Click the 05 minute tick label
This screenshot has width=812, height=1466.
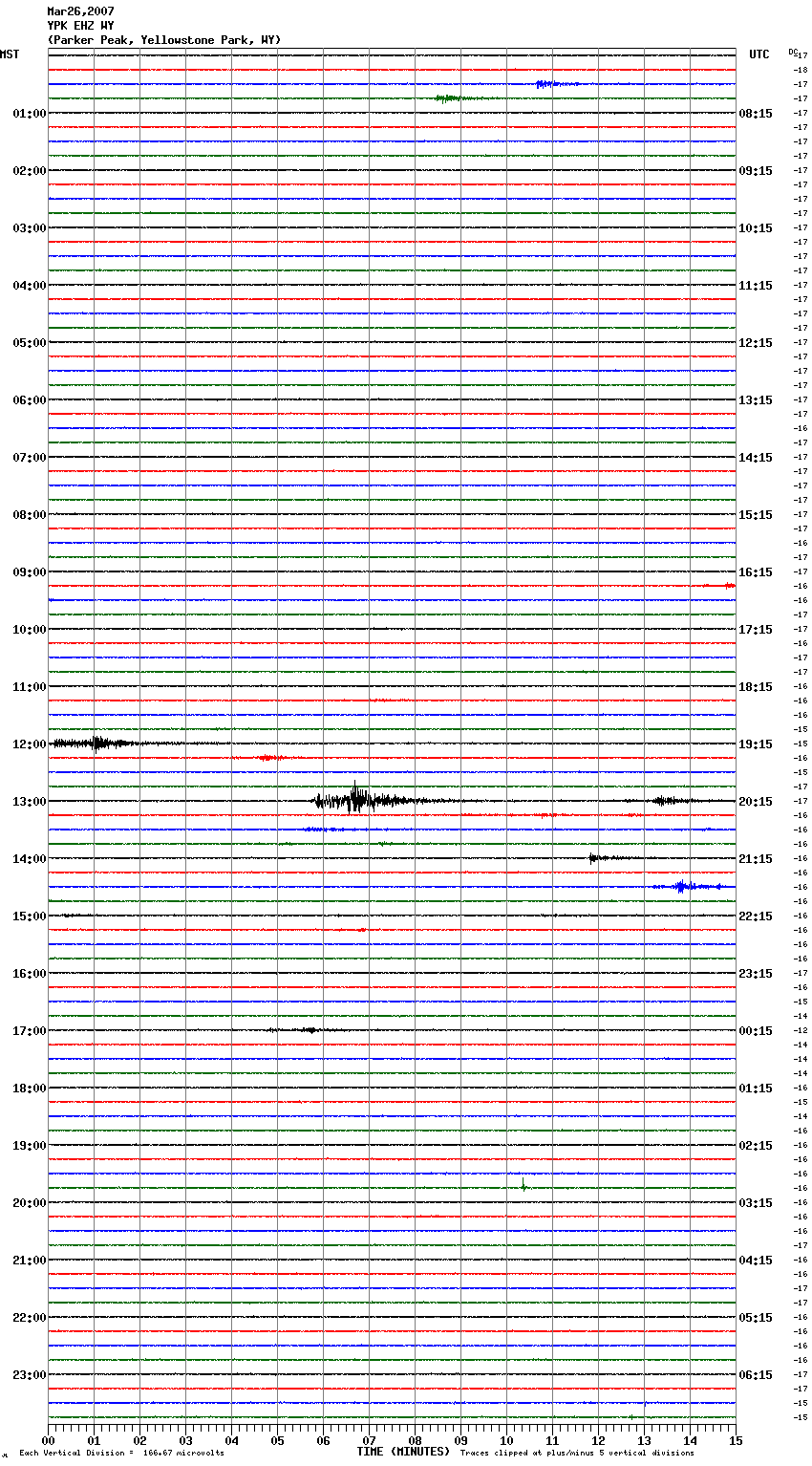tap(277, 1440)
